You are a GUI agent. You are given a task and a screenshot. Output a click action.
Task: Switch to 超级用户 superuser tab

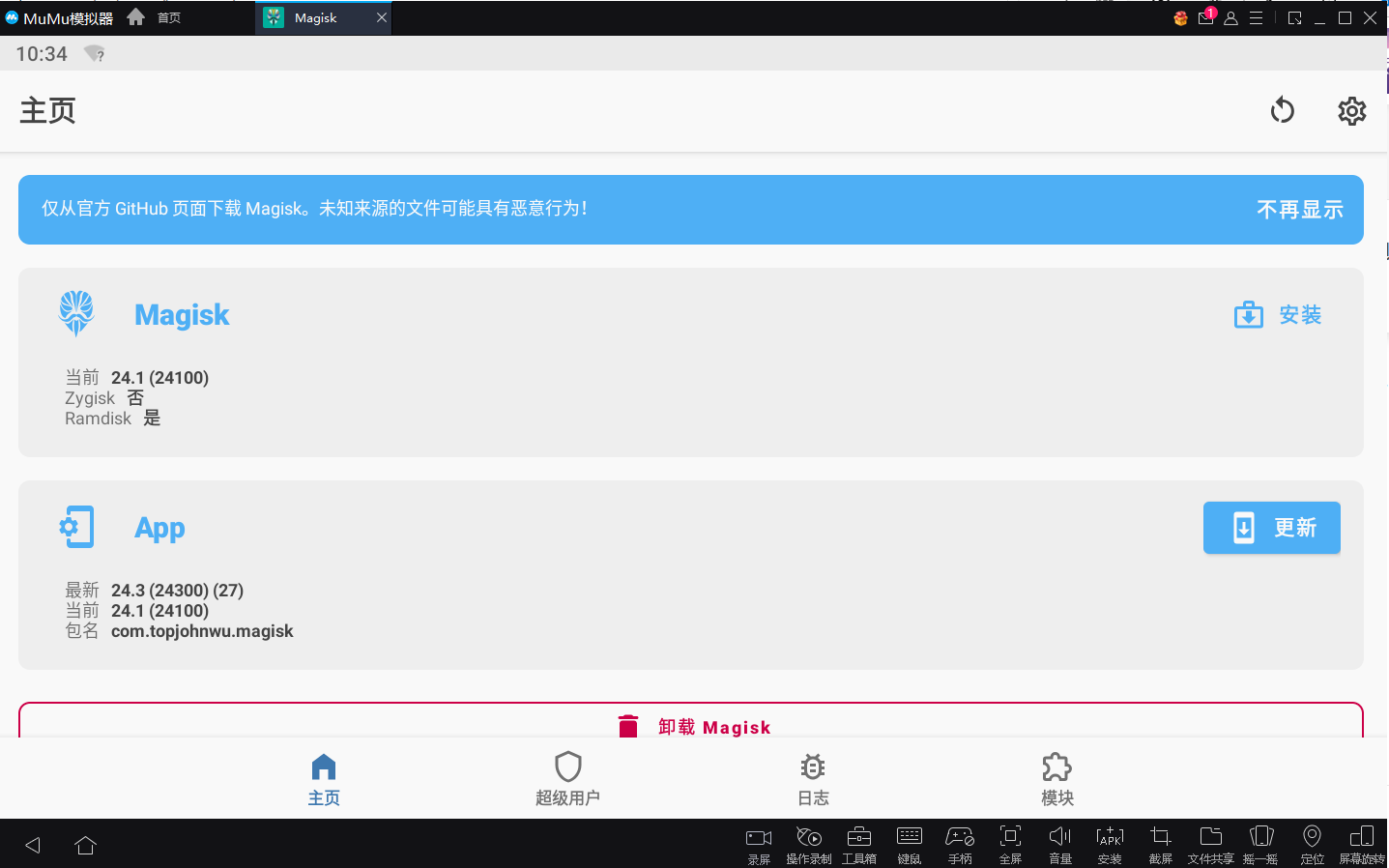point(567,779)
